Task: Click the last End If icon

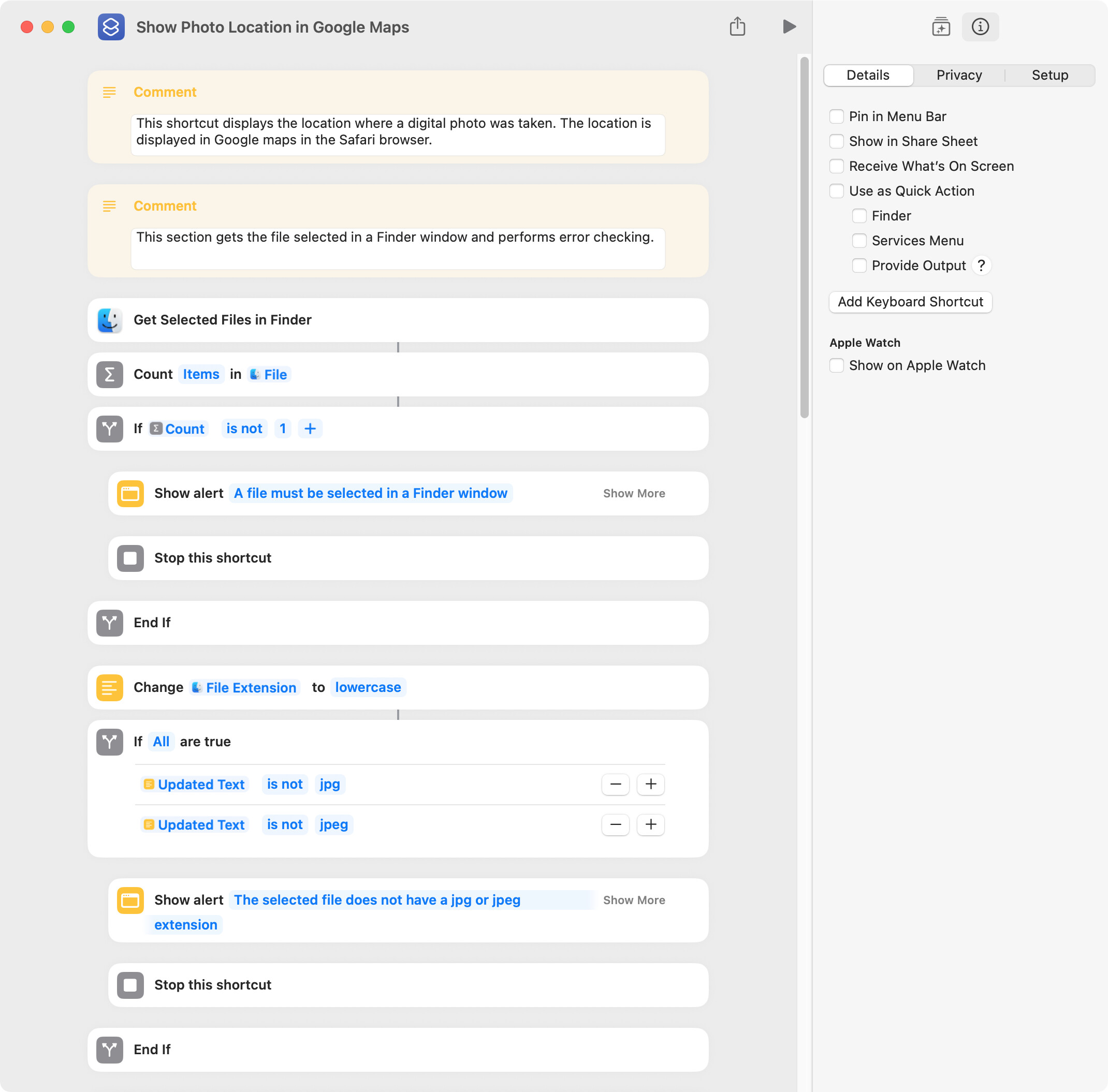Action: tap(110, 1050)
